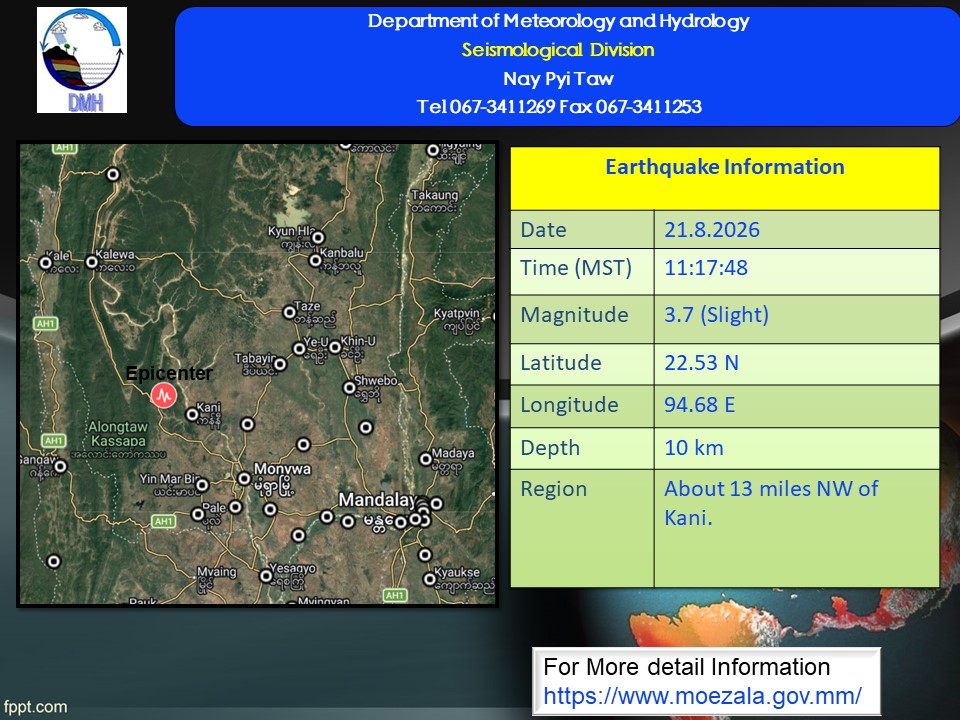960x720 pixels.
Task: Click the For More detail Information text
Action: (x=686, y=667)
